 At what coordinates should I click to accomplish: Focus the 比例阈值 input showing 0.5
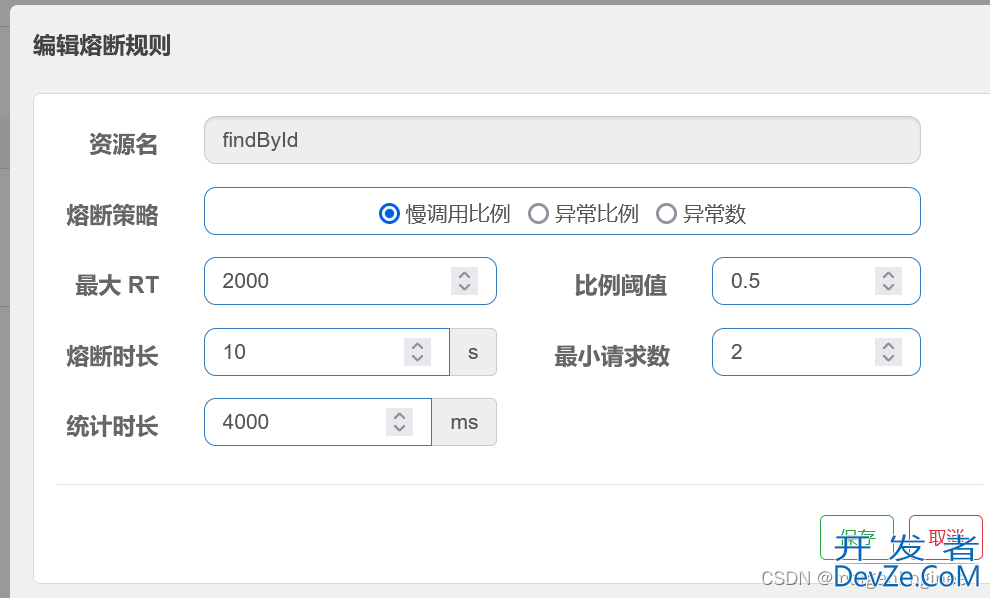[x=816, y=281]
